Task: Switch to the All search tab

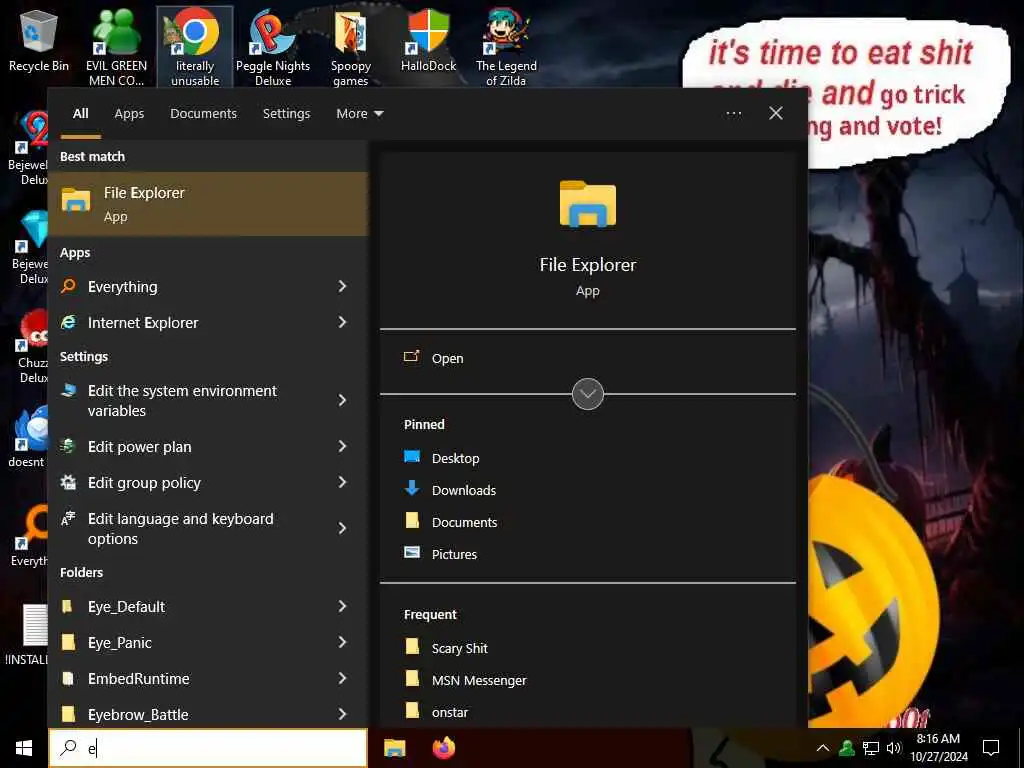Action: pos(80,114)
